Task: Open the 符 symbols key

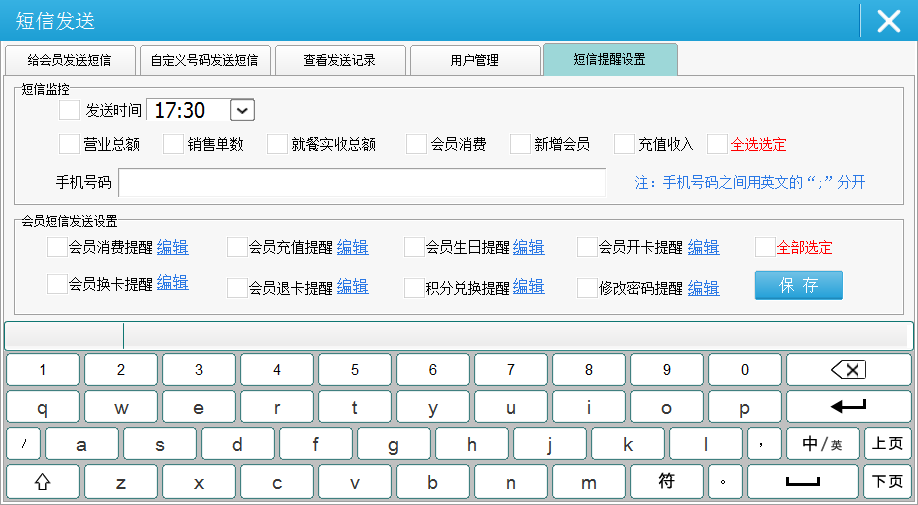Action: 666,482
